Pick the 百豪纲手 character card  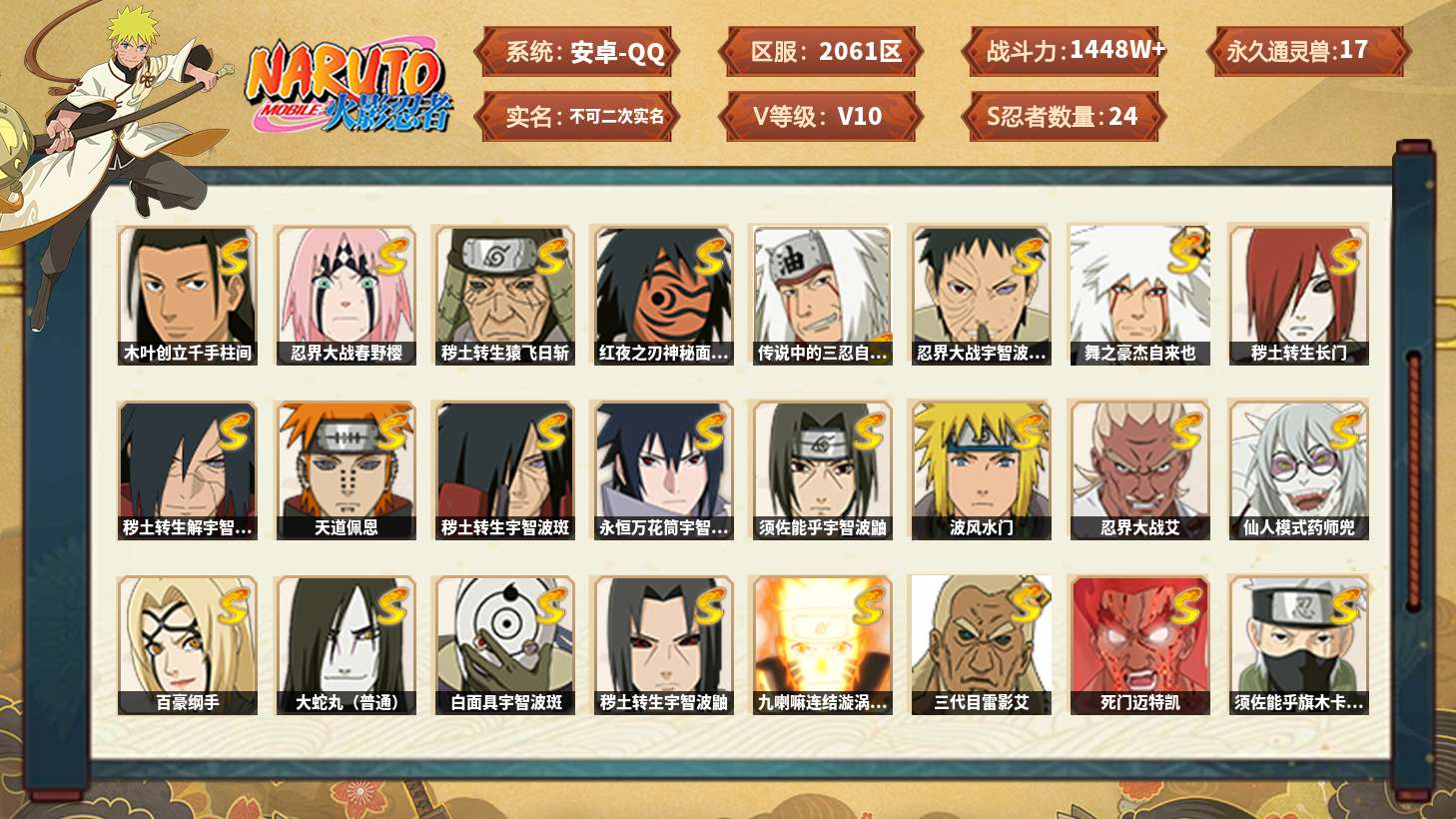pos(187,645)
